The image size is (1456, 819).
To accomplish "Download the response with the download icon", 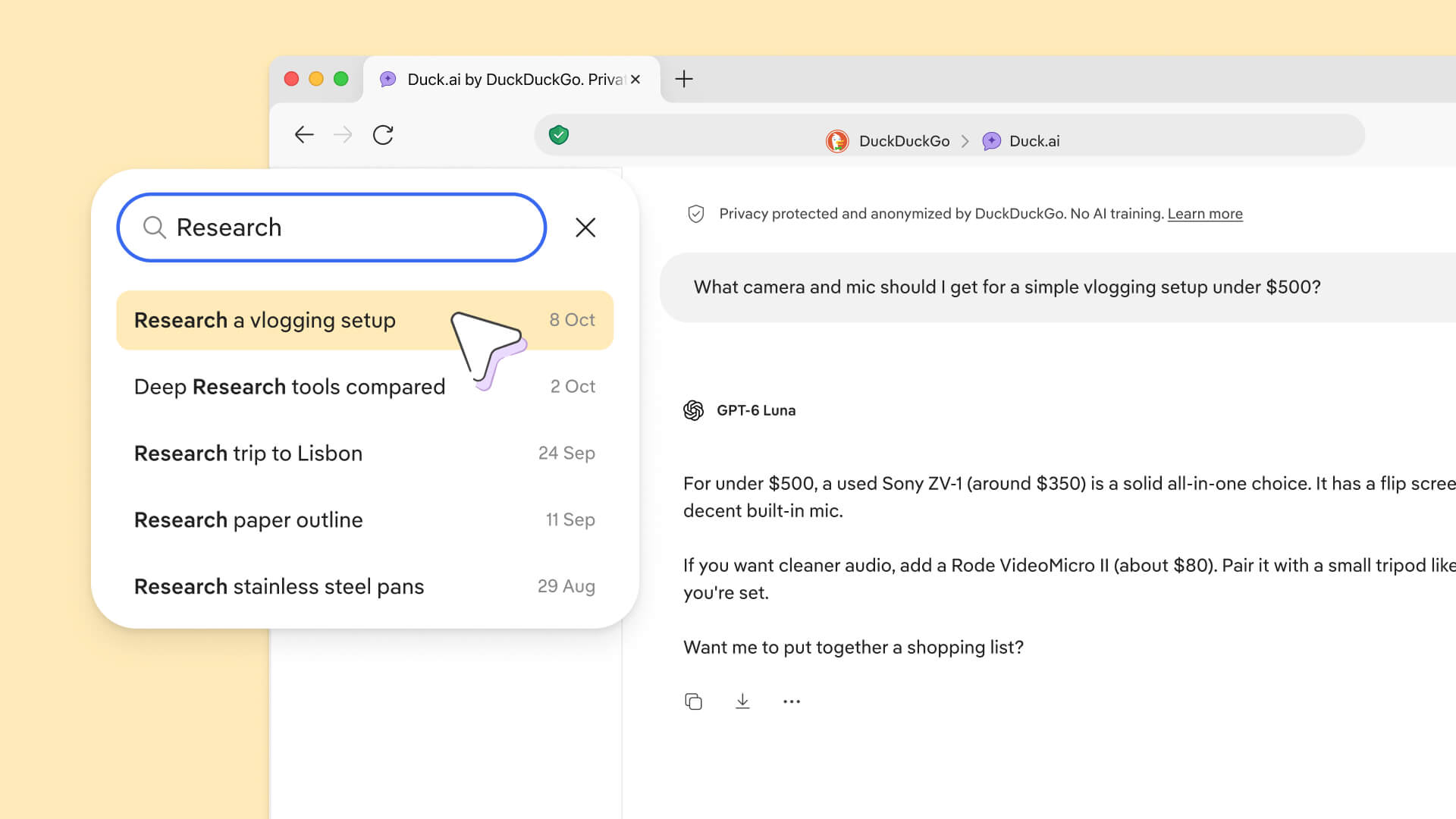I will (742, 701).
